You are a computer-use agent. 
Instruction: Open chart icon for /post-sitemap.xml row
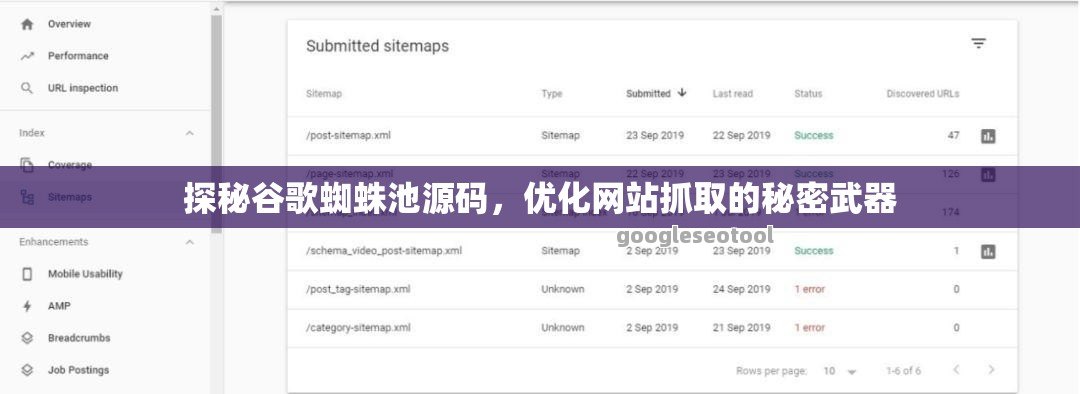(x=988, y=136)
